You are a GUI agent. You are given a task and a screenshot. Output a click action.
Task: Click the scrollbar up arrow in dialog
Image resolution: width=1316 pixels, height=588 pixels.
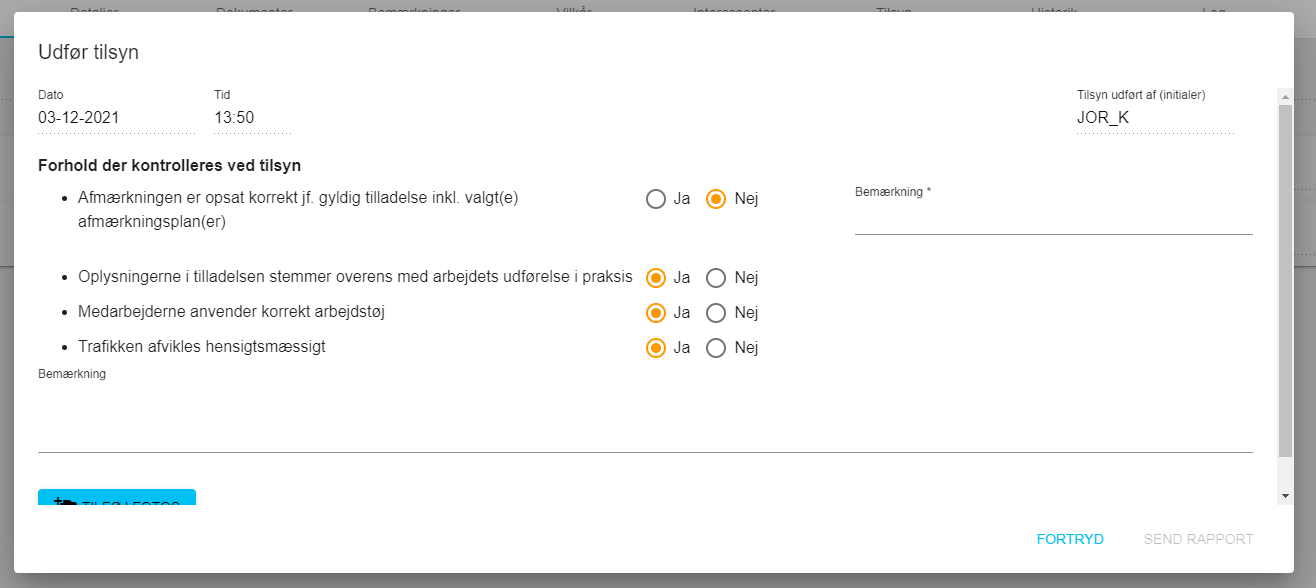(1285, 97)
